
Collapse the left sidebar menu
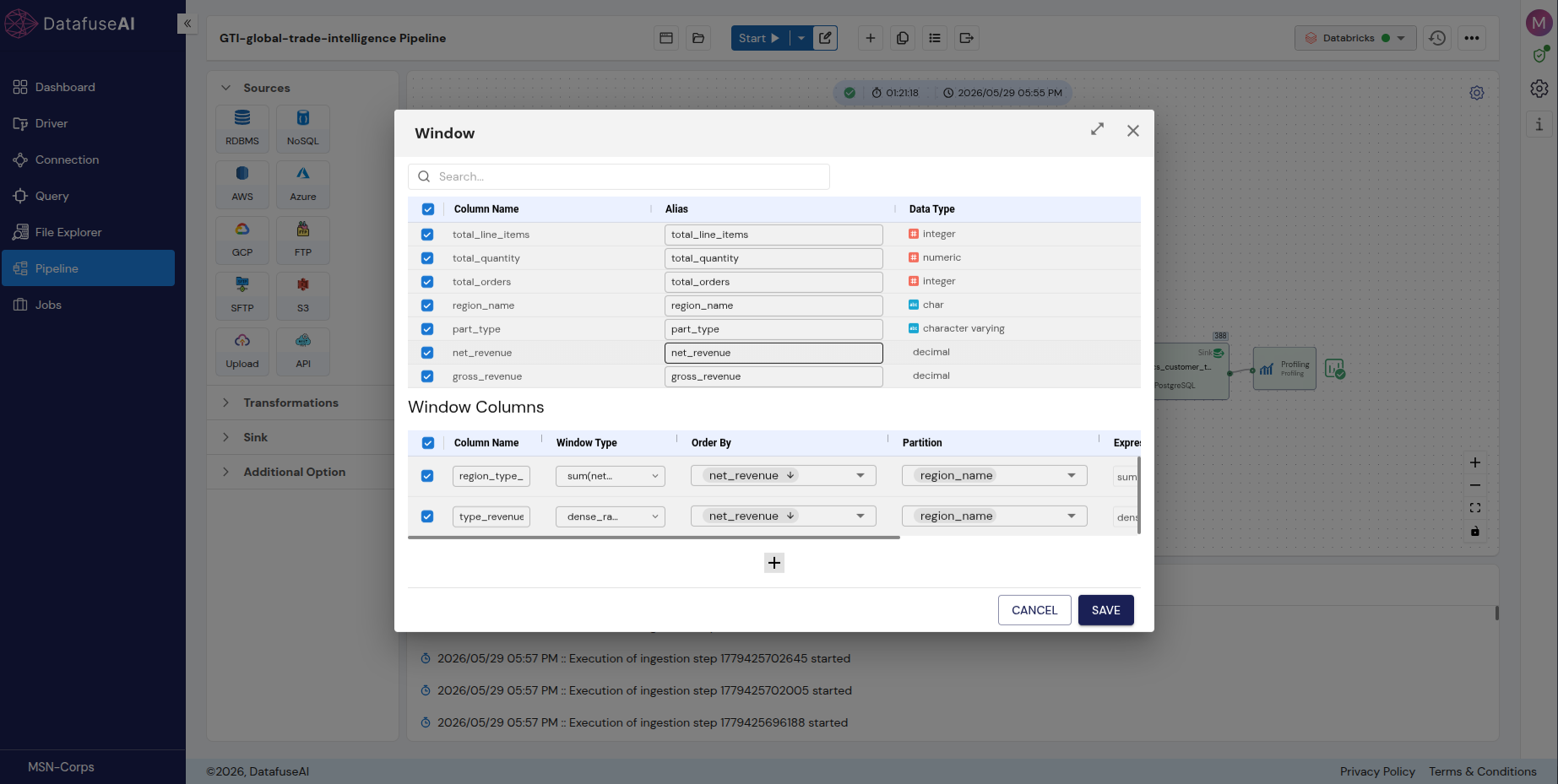coord(187,24)
